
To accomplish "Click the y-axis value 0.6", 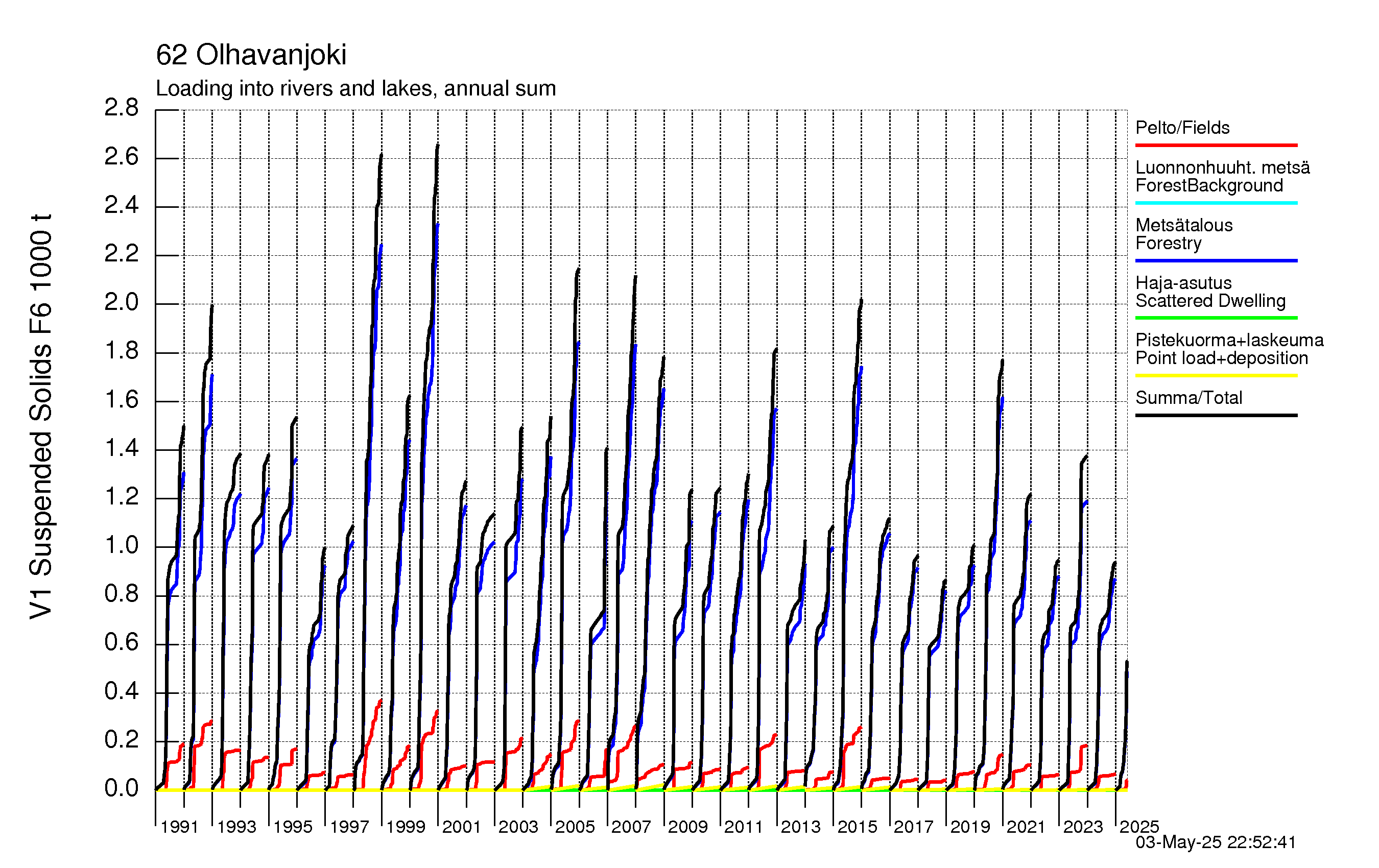I will (122, 642).
